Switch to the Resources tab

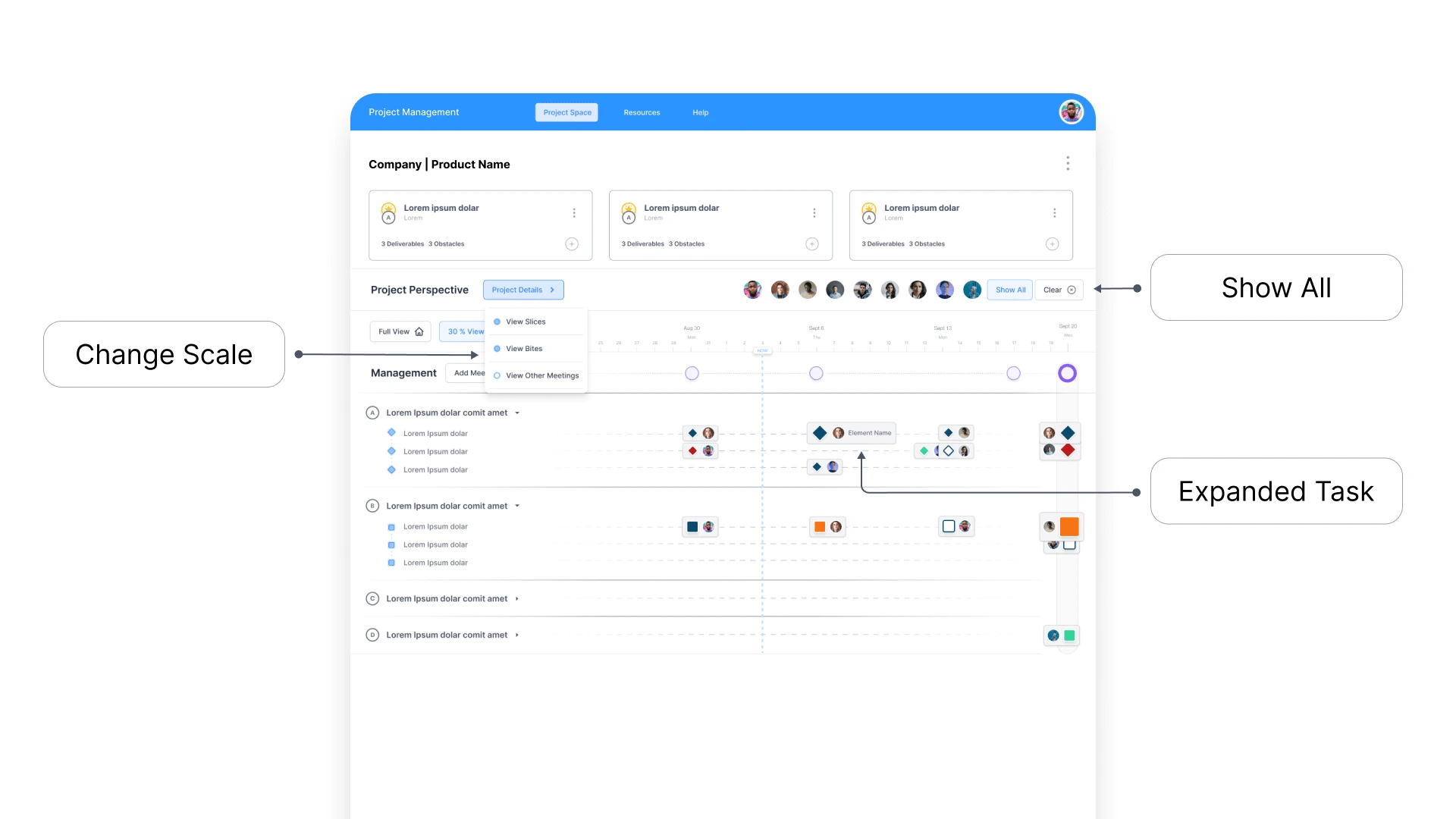coord(642,112)
